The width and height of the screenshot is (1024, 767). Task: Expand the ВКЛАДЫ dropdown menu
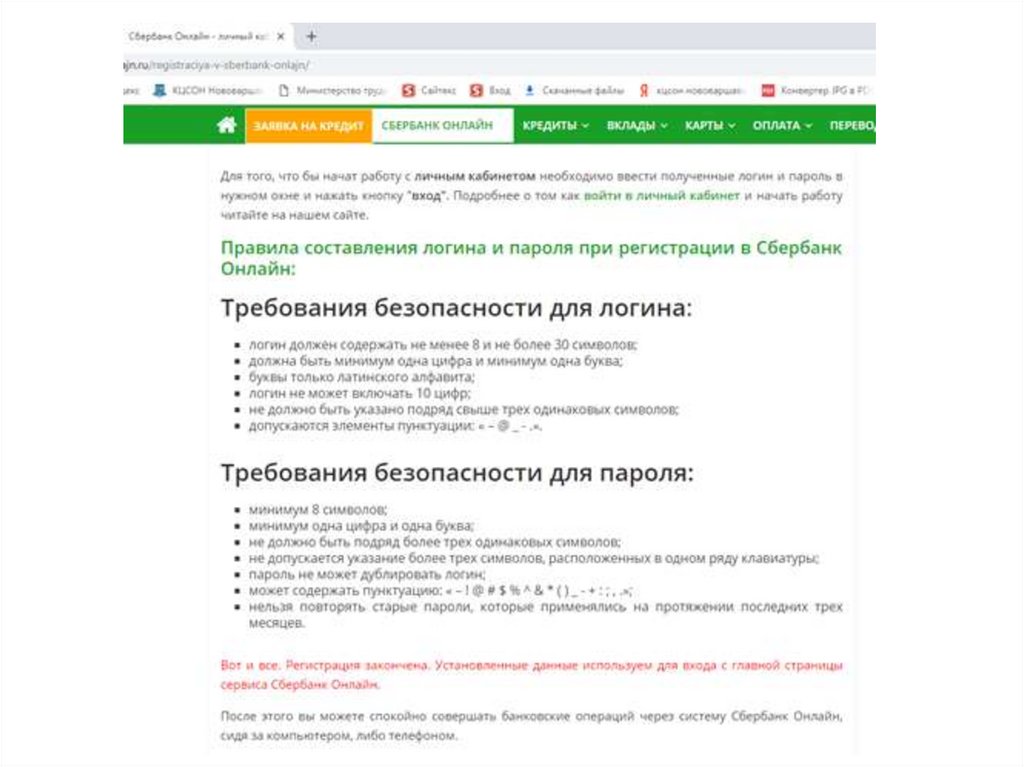(637, 125)
